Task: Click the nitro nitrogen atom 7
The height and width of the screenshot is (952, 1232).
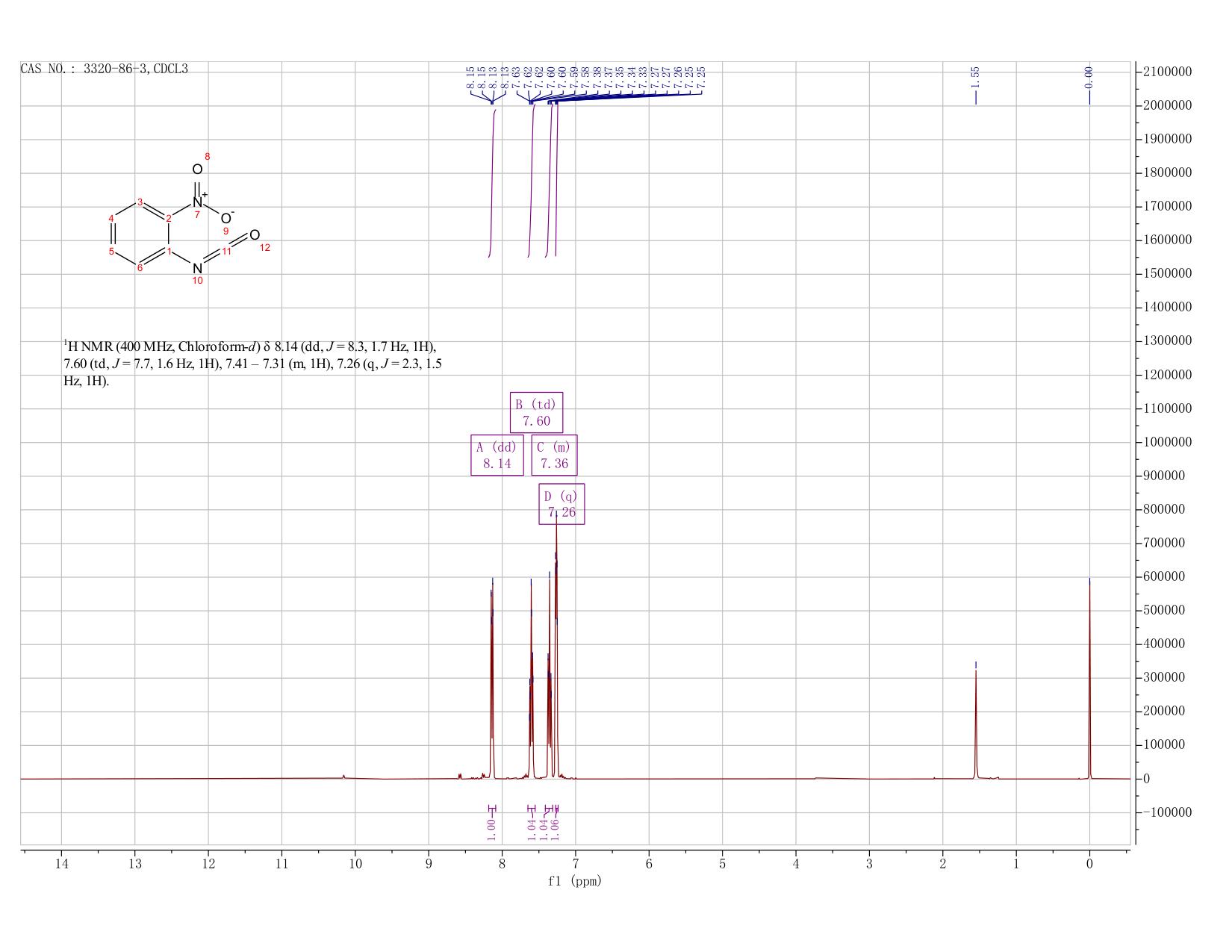Action: (x=198, y=202)
